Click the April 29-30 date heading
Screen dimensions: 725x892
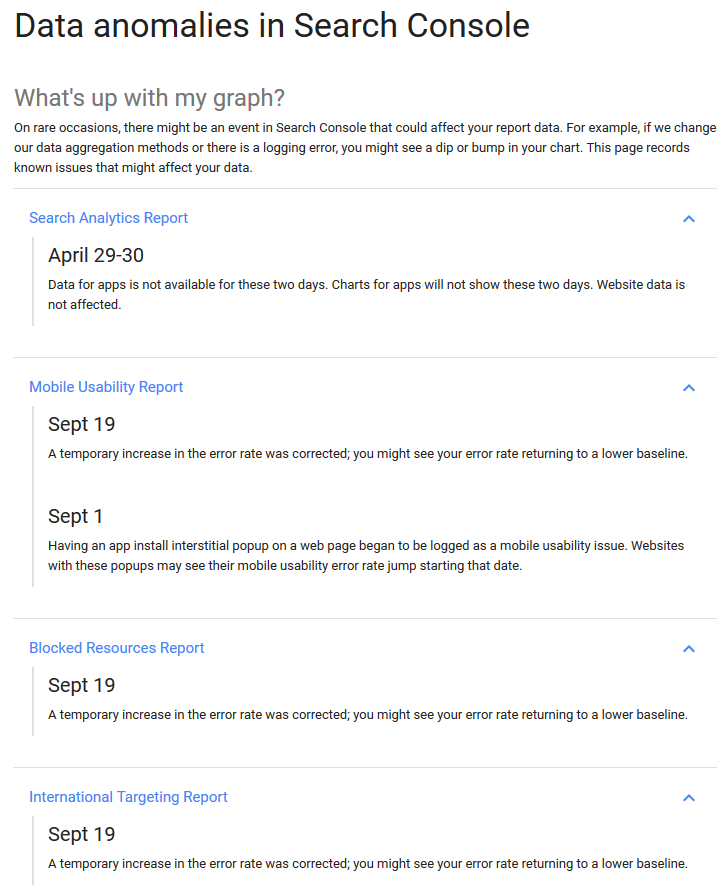click(x=96, y=255)
